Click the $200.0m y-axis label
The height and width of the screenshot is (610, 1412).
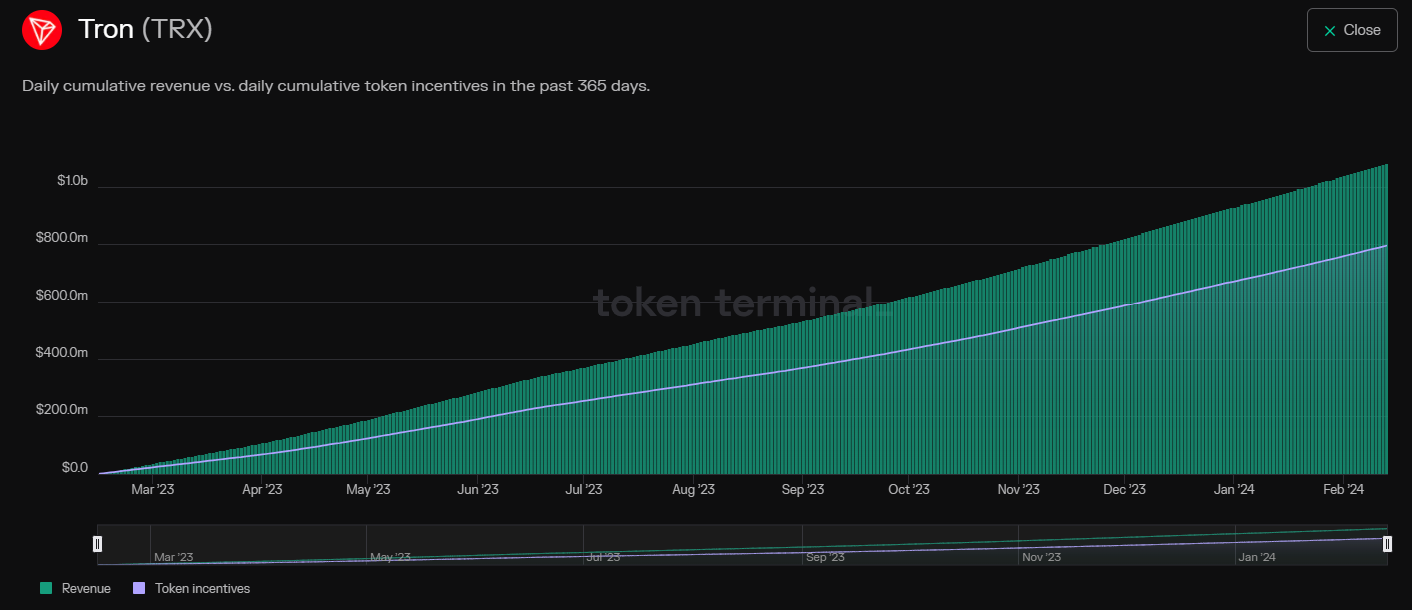point(62,410)
